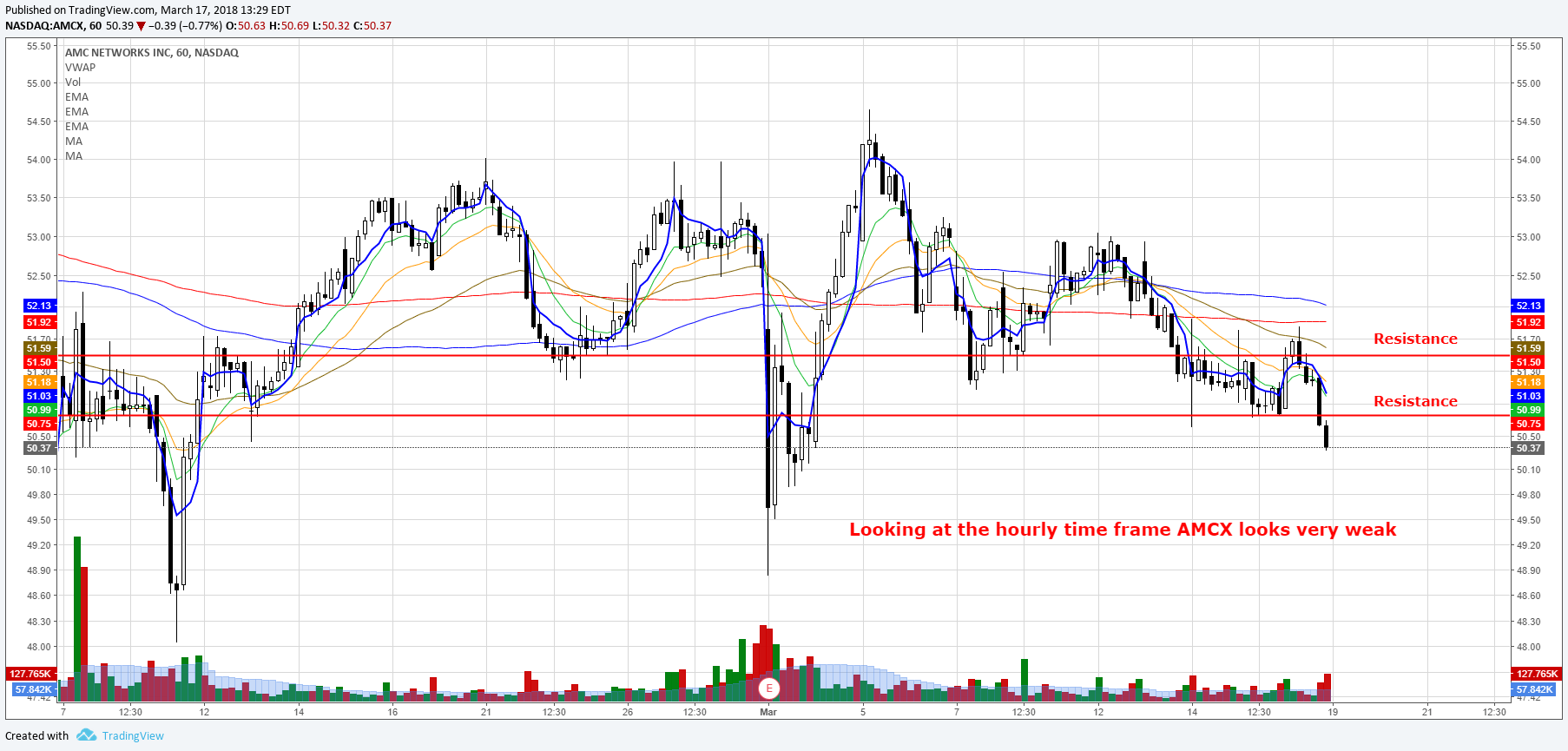Click the earnings 'E' marker on the time axis
This screenshot has width=1568, height=751.
pyautogui.click(x=768, y=688)
